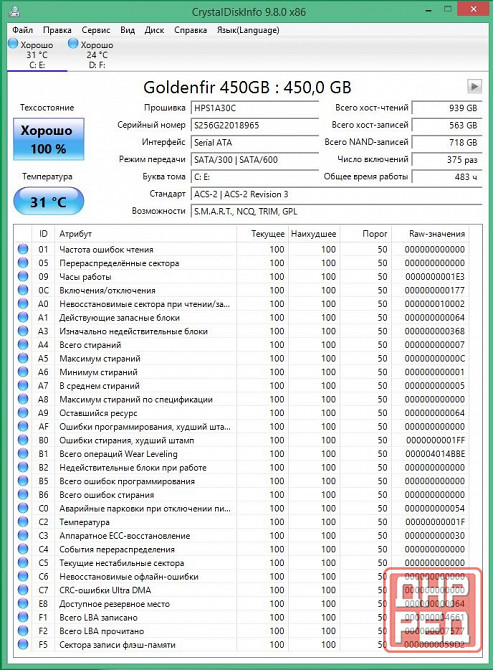
Task: Click status icon for attribute A3
Action: [23, 331]
